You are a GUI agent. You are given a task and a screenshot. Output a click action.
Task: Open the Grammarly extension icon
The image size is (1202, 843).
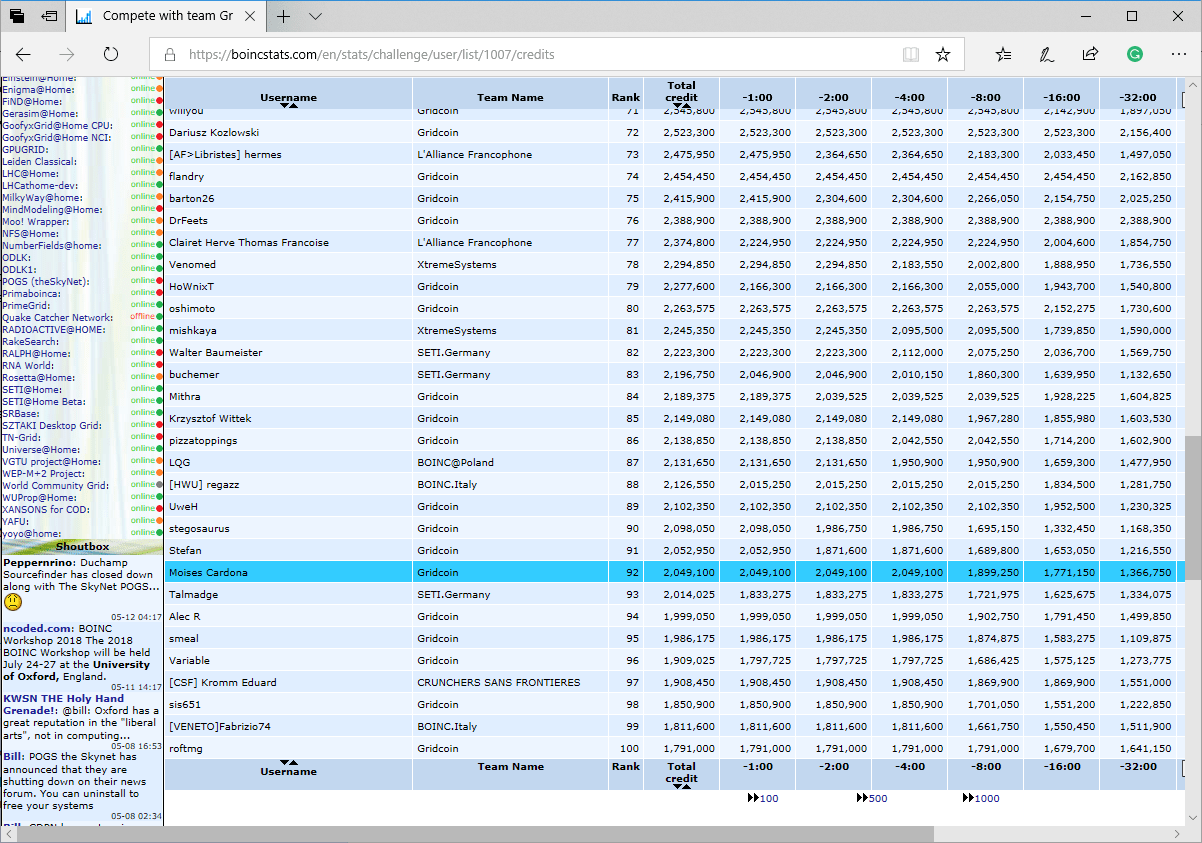coord(1135,55)
